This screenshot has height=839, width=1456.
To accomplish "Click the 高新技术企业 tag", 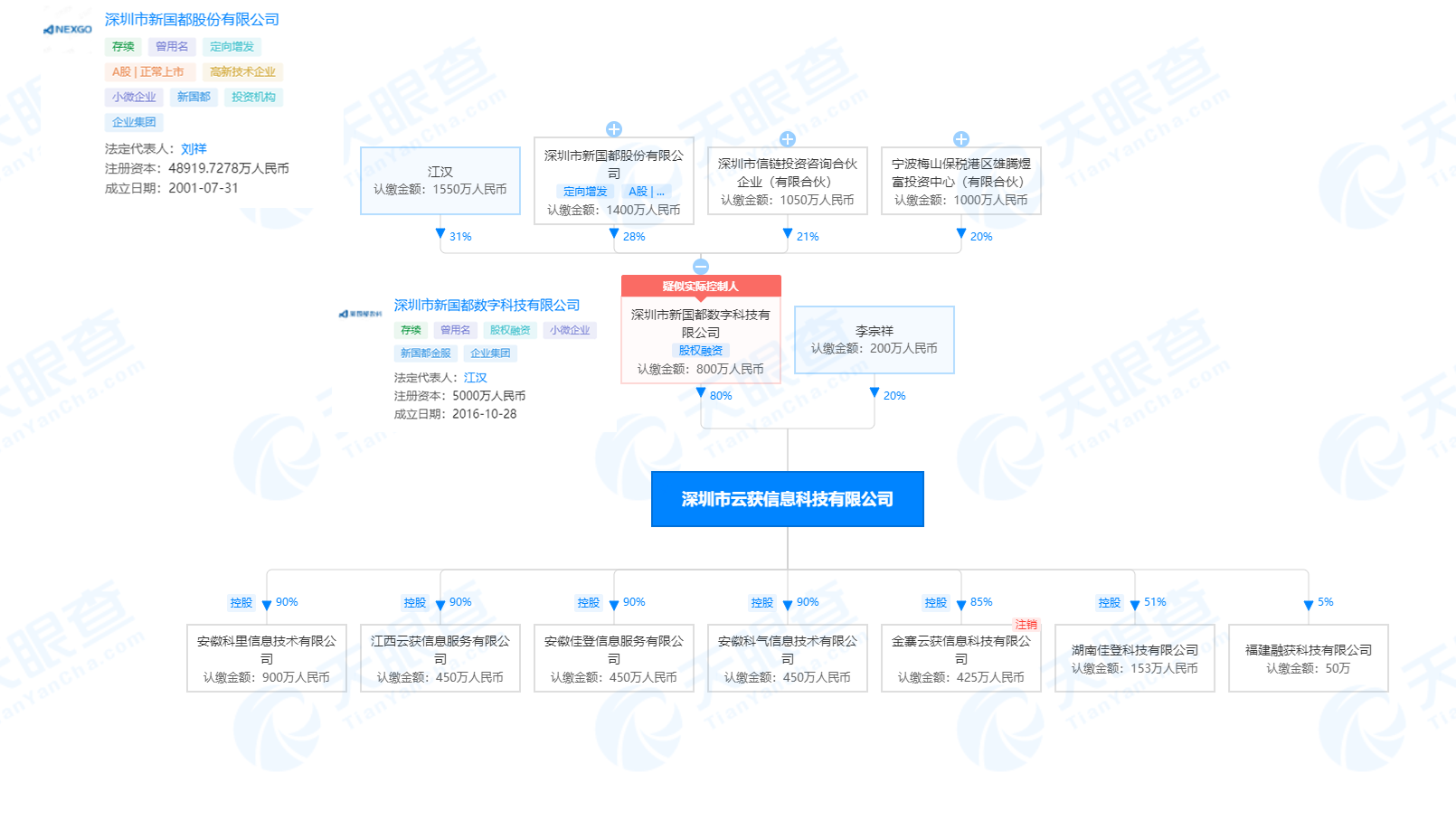I will click(x=242, y=72).
